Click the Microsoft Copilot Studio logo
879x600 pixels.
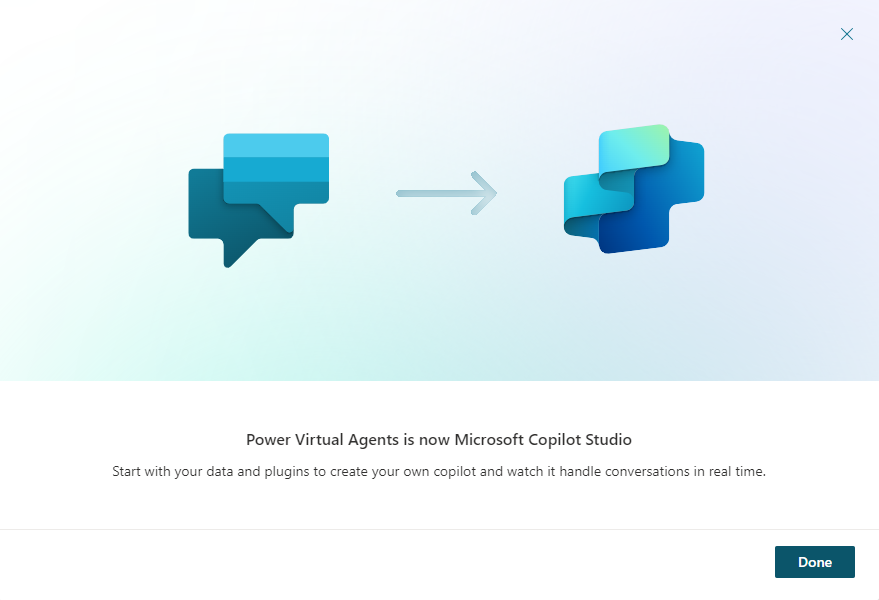coord(634,189)
